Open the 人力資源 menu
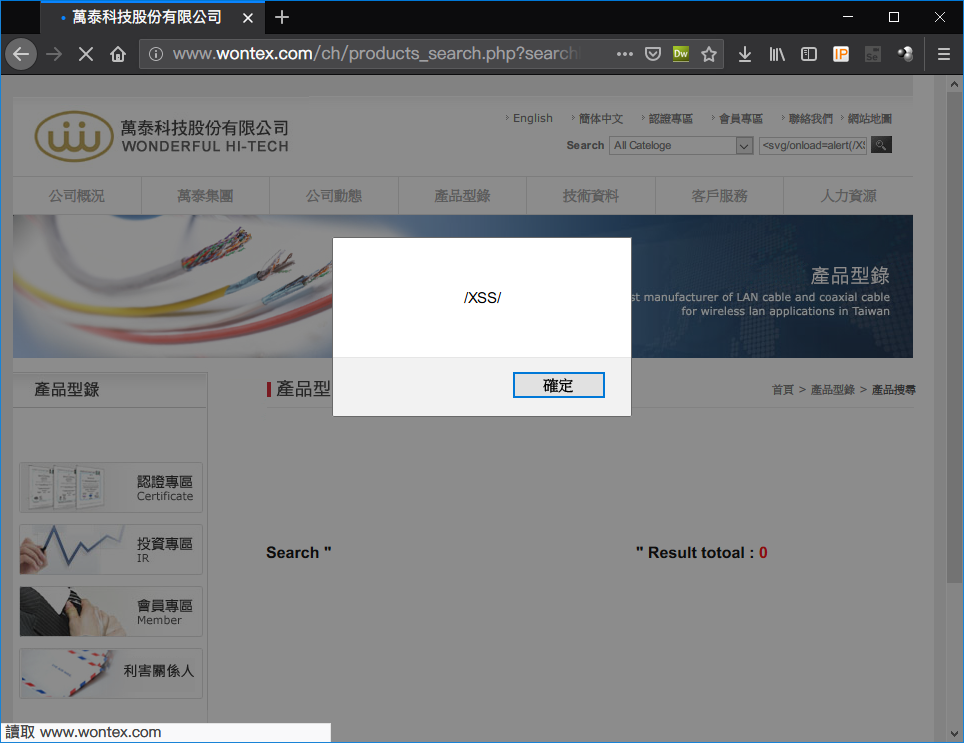The height and width of the screenshot is (743, 964). point(848,195)
